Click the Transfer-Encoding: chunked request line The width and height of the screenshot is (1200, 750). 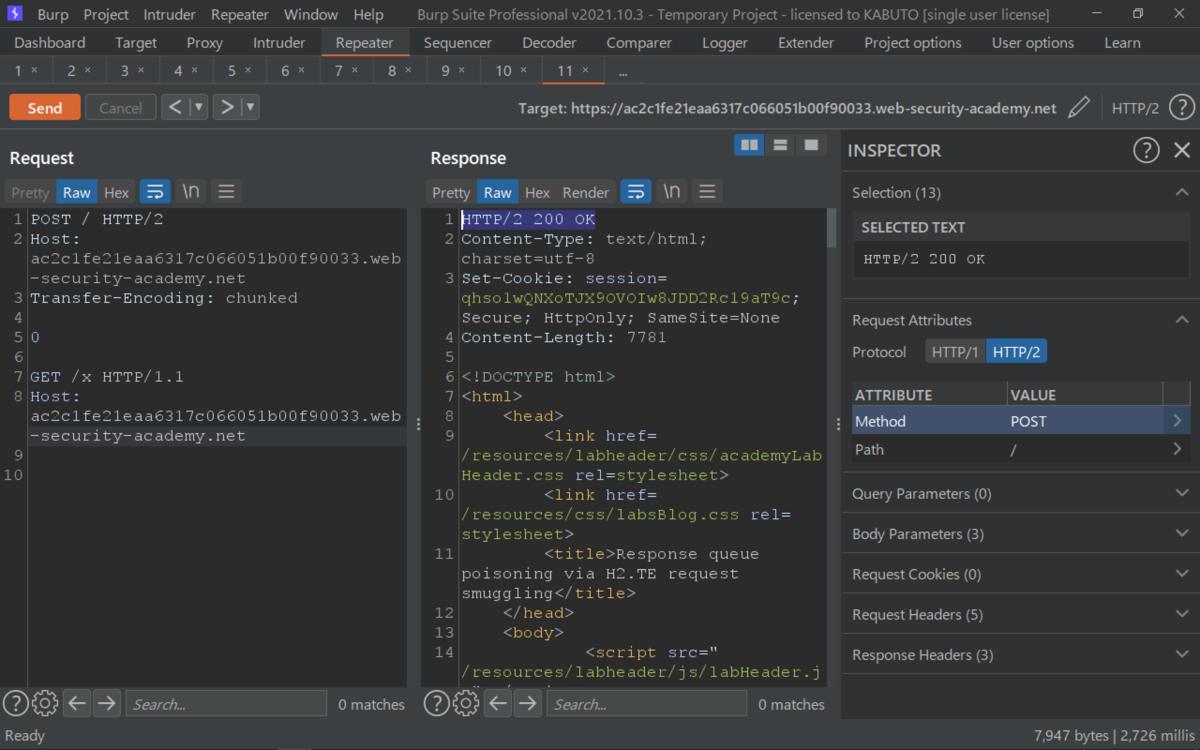(x=164, y=298)
